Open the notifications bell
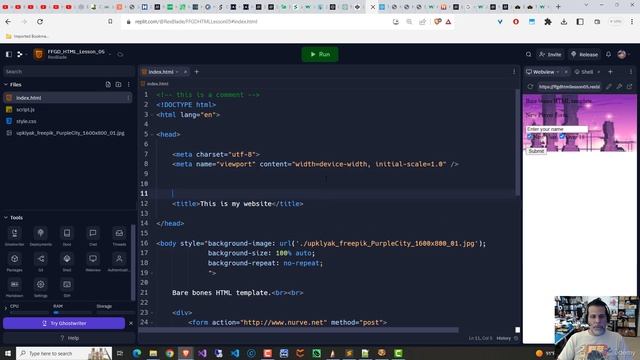The image size is (640, 360). [608, 54]
